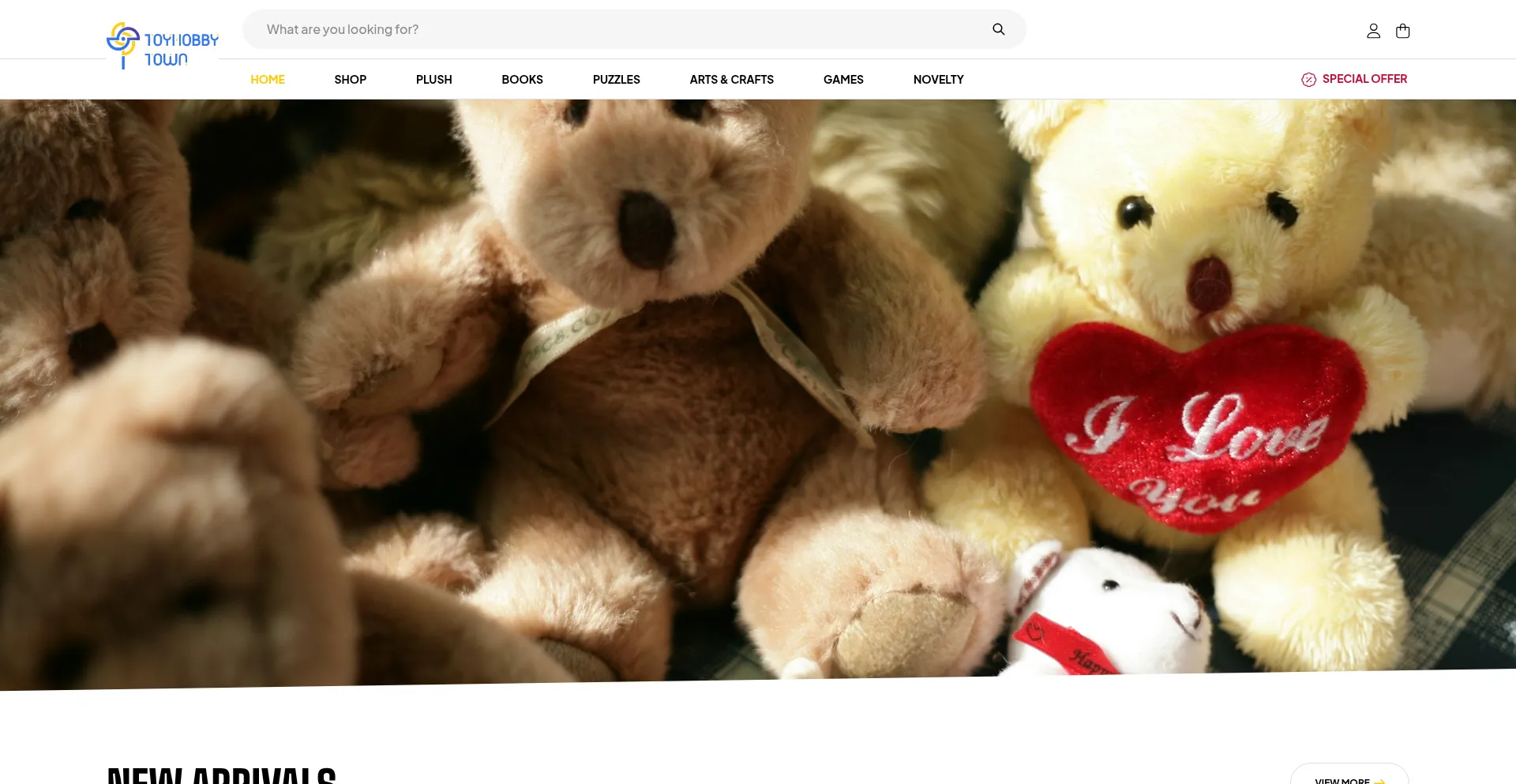Open the Shop menu item
Image resolution: width=1516 pixels, height=784 pixels.
(x=350, y=80)
